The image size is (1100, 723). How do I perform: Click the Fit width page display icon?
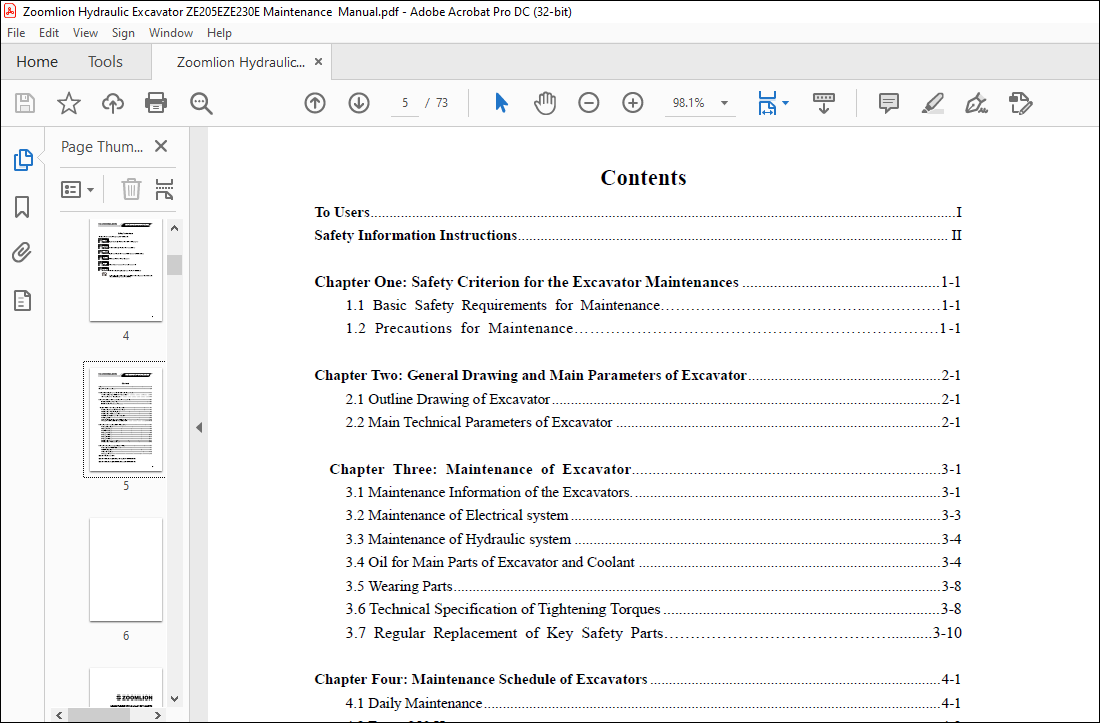(767, 103)
